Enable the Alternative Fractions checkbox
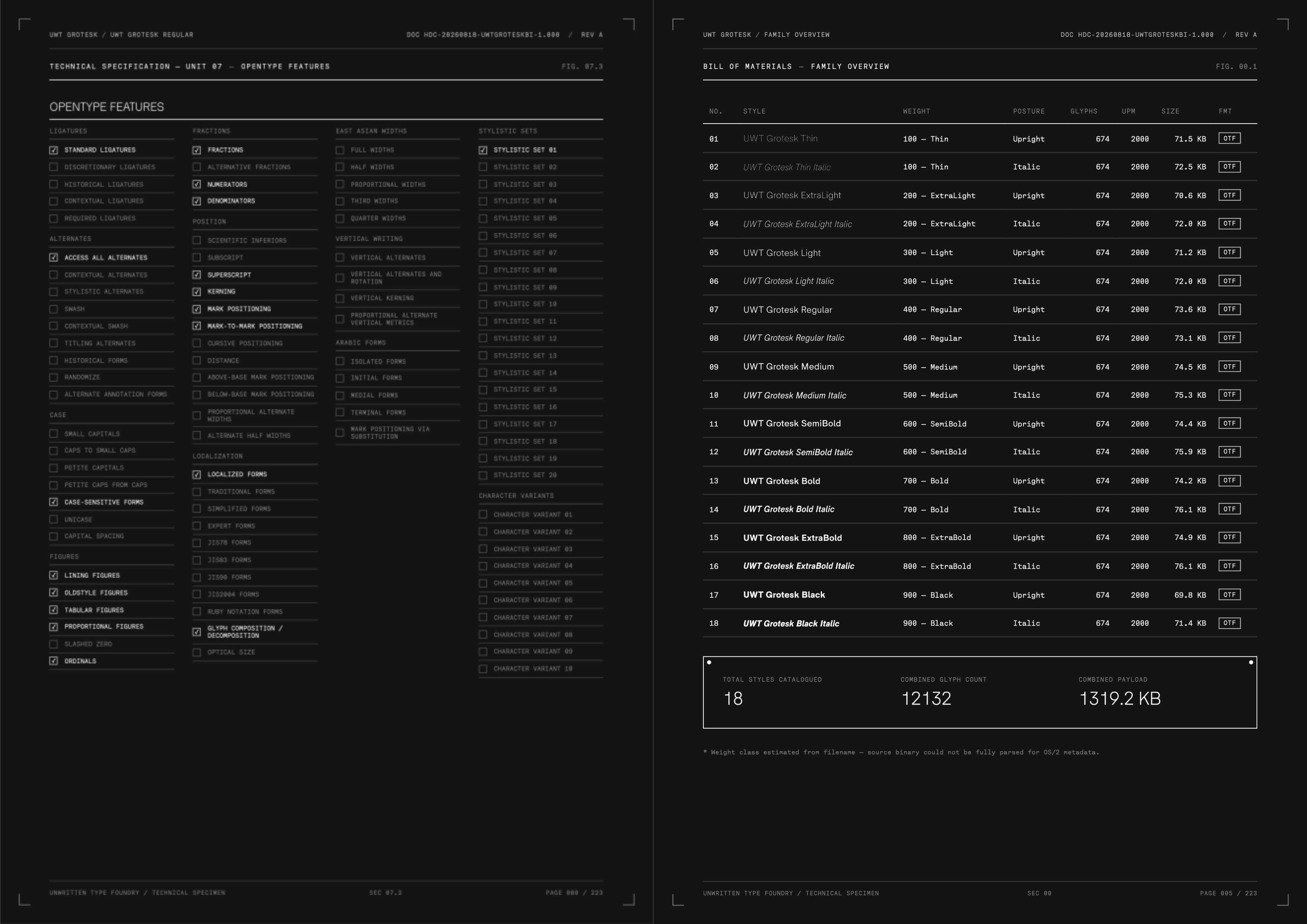Screen dimensions: 1307x924 196,167
